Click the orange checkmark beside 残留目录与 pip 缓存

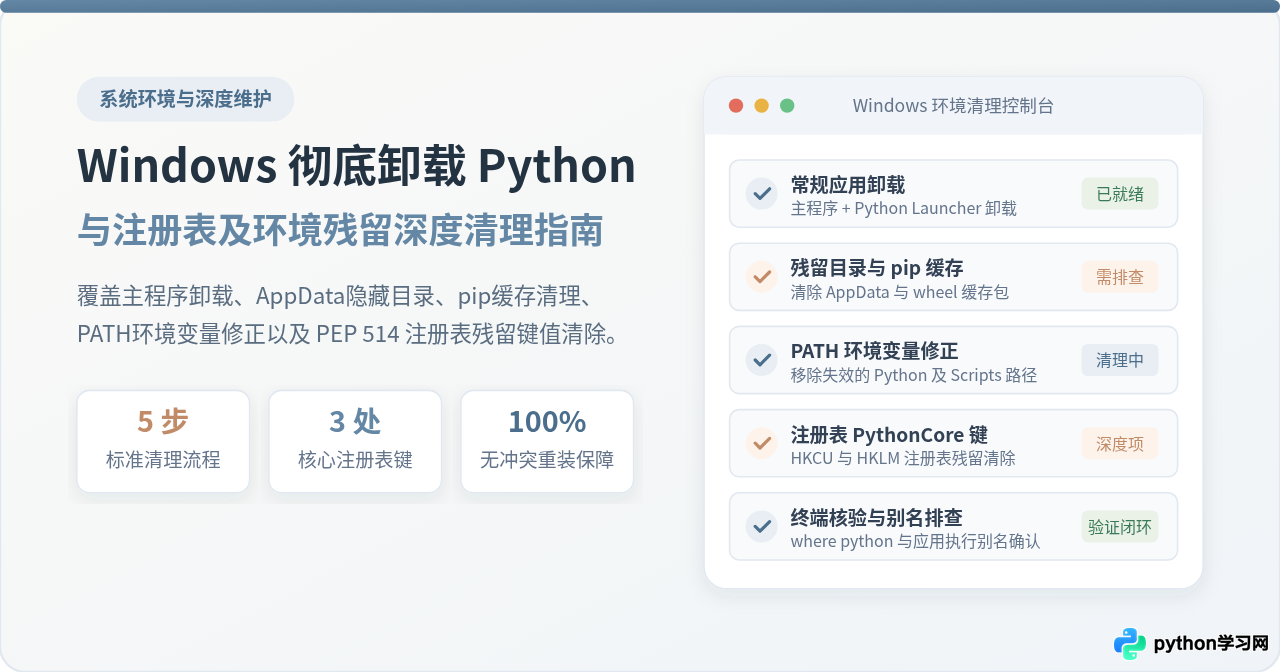point(762,276)
